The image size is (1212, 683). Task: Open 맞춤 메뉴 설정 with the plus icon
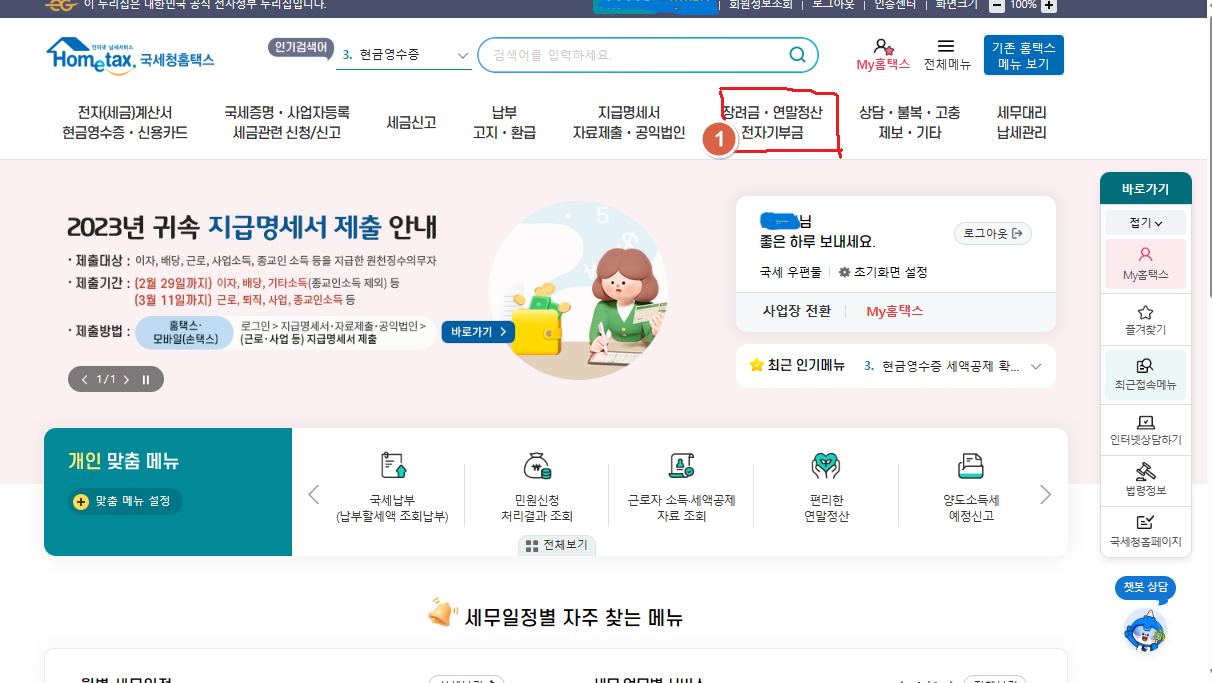point(125,501)
